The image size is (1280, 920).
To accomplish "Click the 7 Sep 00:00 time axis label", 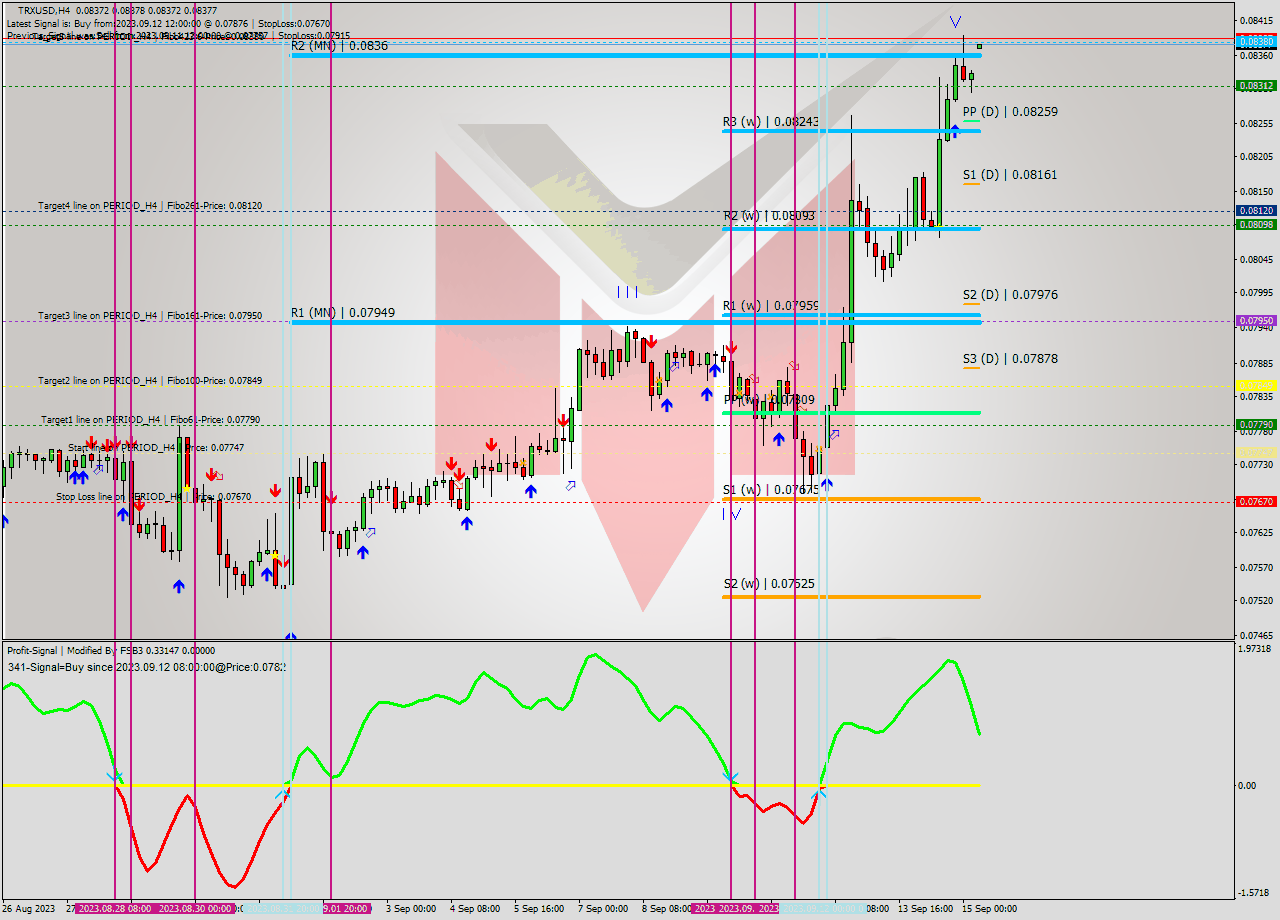I will point(604,909).
